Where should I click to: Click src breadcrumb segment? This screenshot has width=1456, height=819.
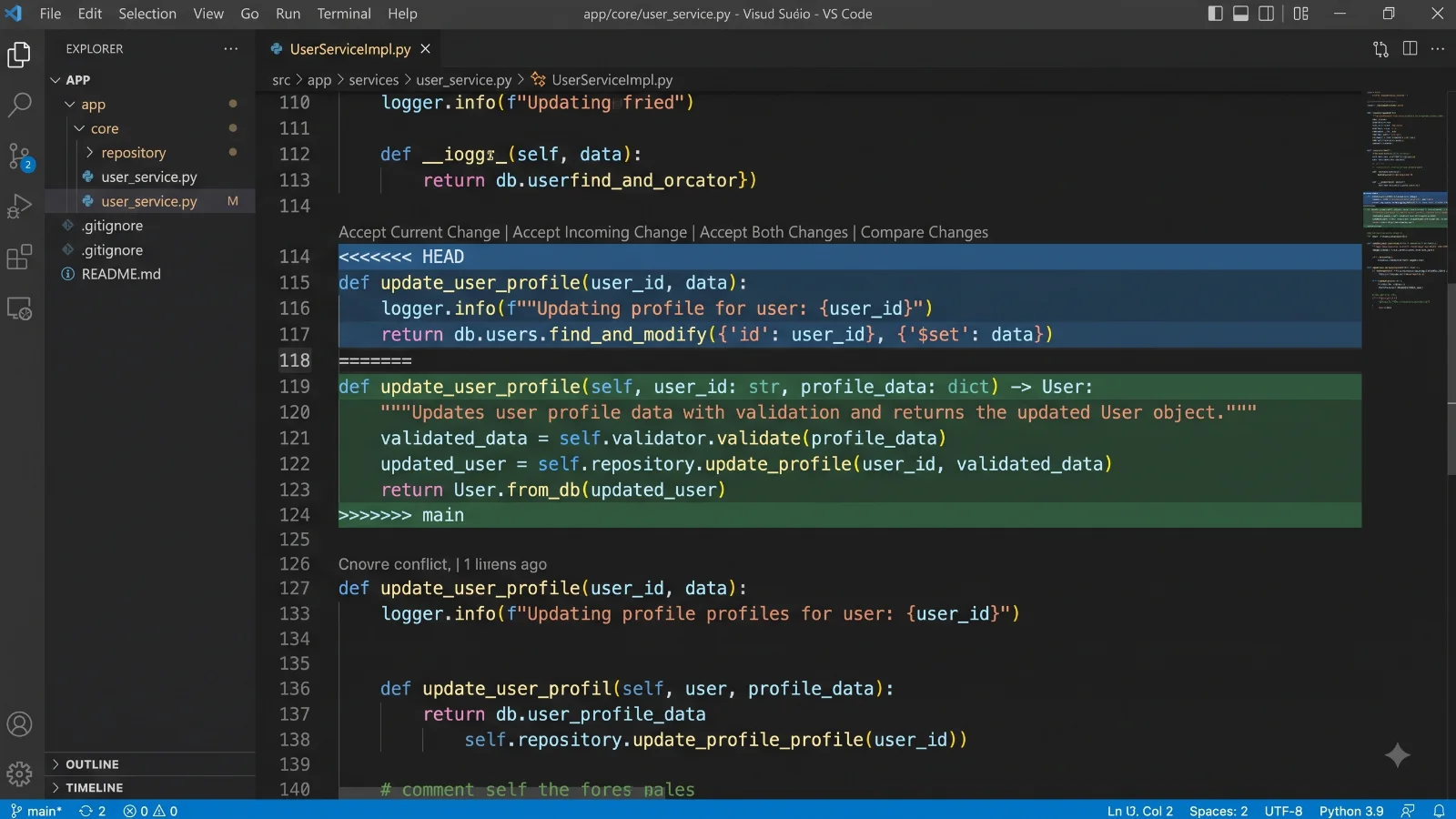point(281,80)
